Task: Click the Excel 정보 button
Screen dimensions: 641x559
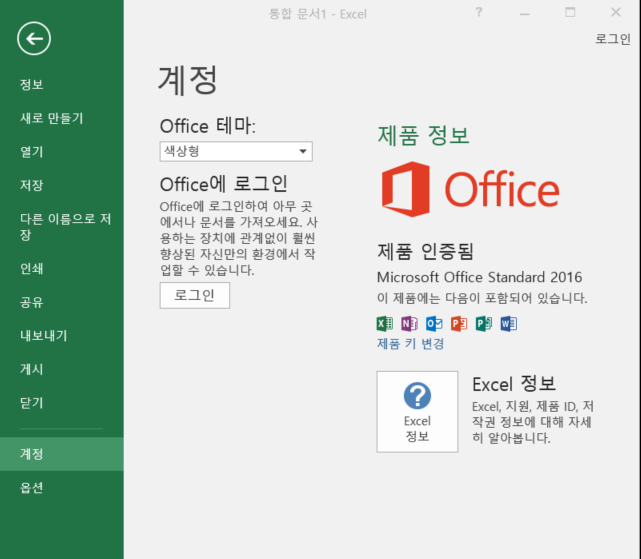Action: [417, 411]
